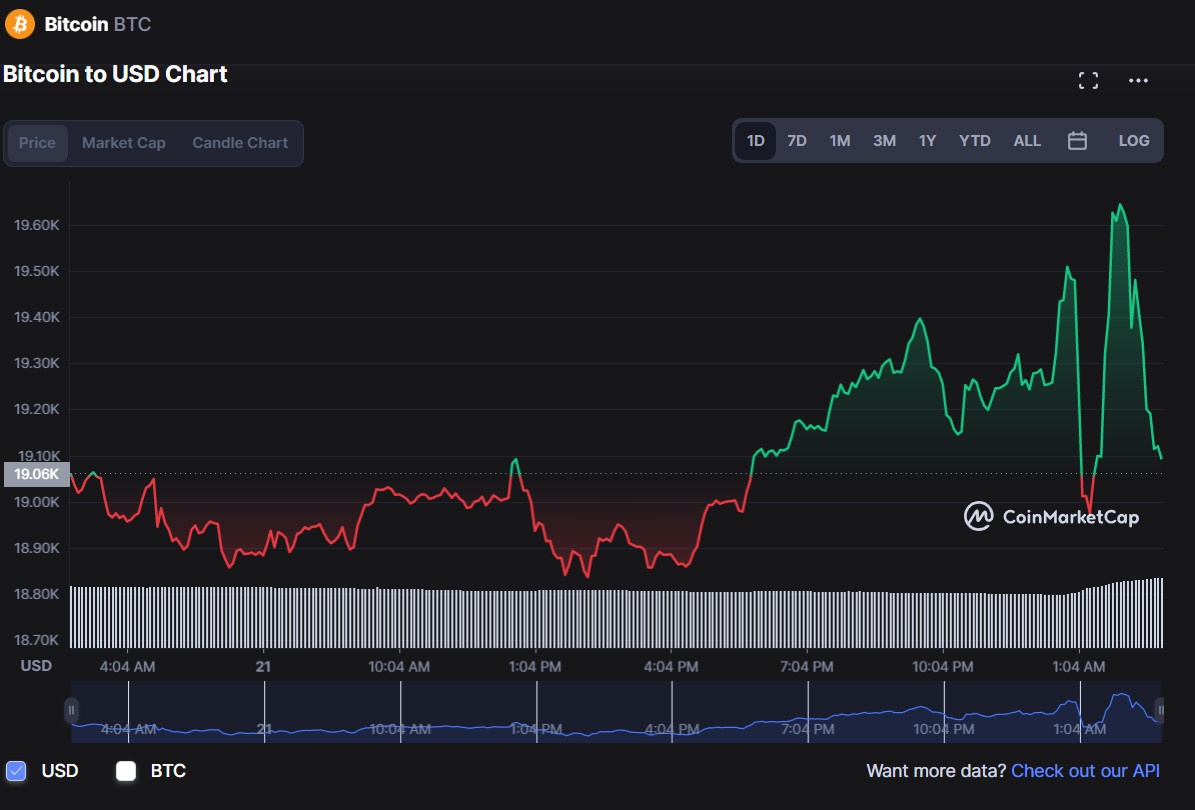Image resolution: width=1195 pixels, height=810 pixels.
Task: Click the 19.06K current price marker
Action: tap(36, 474)
